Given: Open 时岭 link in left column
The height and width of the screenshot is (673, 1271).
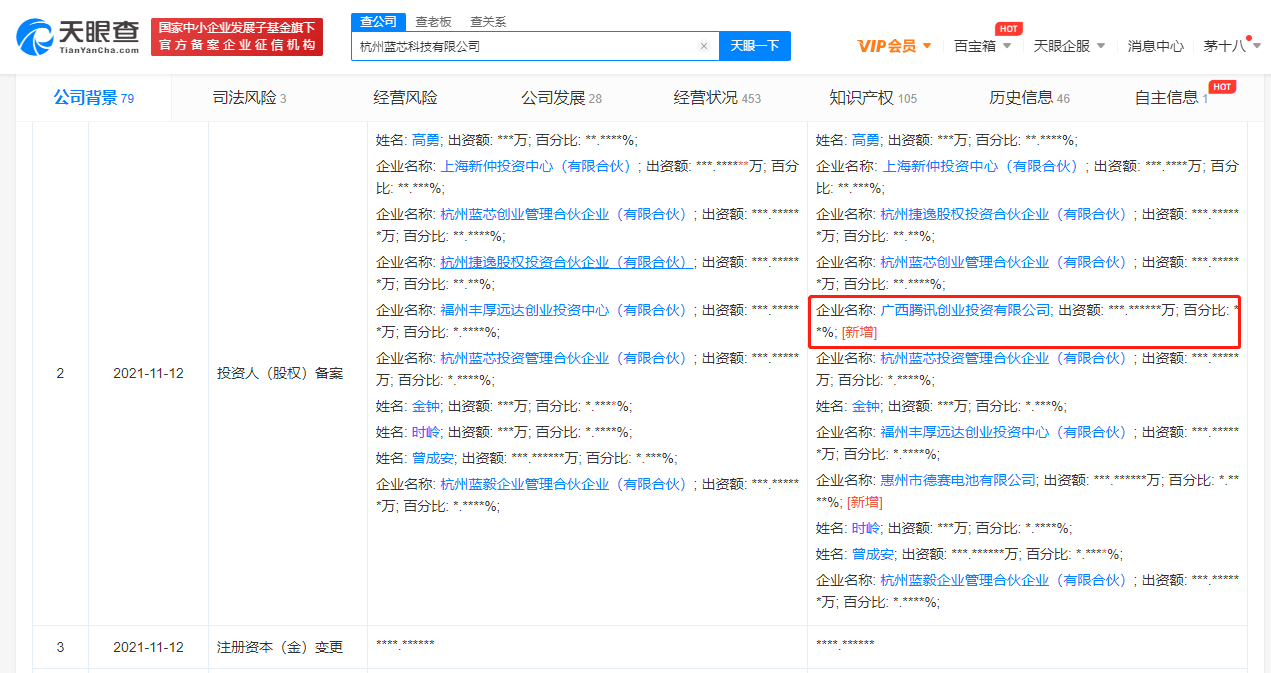Looking at the screenshot, I should click(x=426, y=432).
